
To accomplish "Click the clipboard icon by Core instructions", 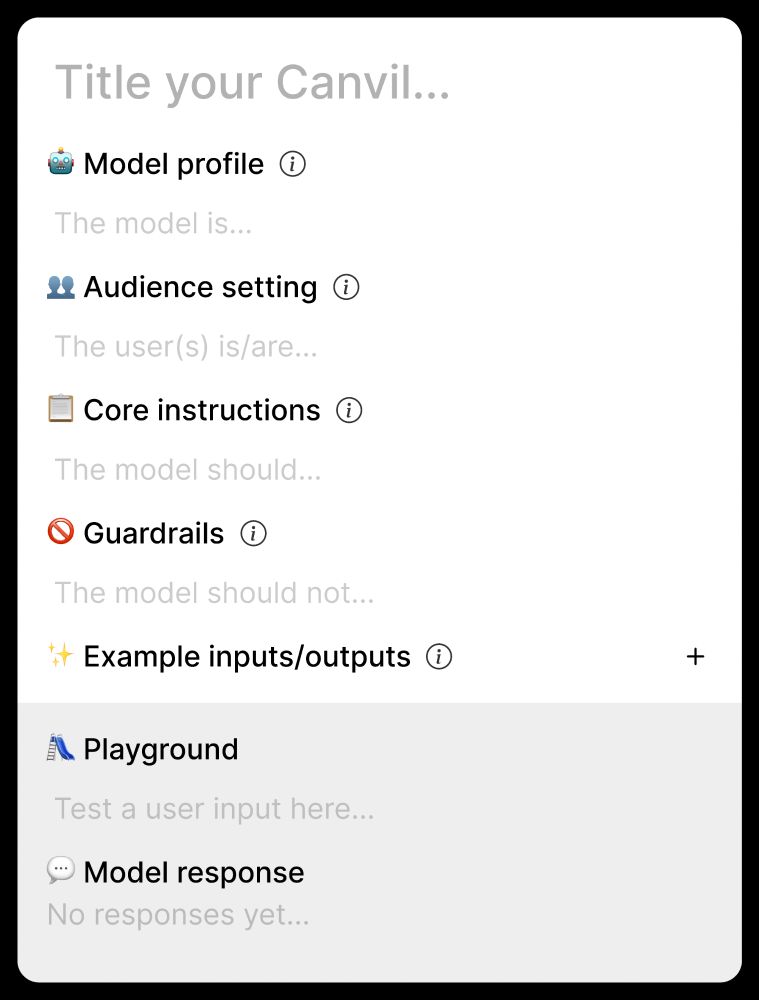I will click(61, 409).
